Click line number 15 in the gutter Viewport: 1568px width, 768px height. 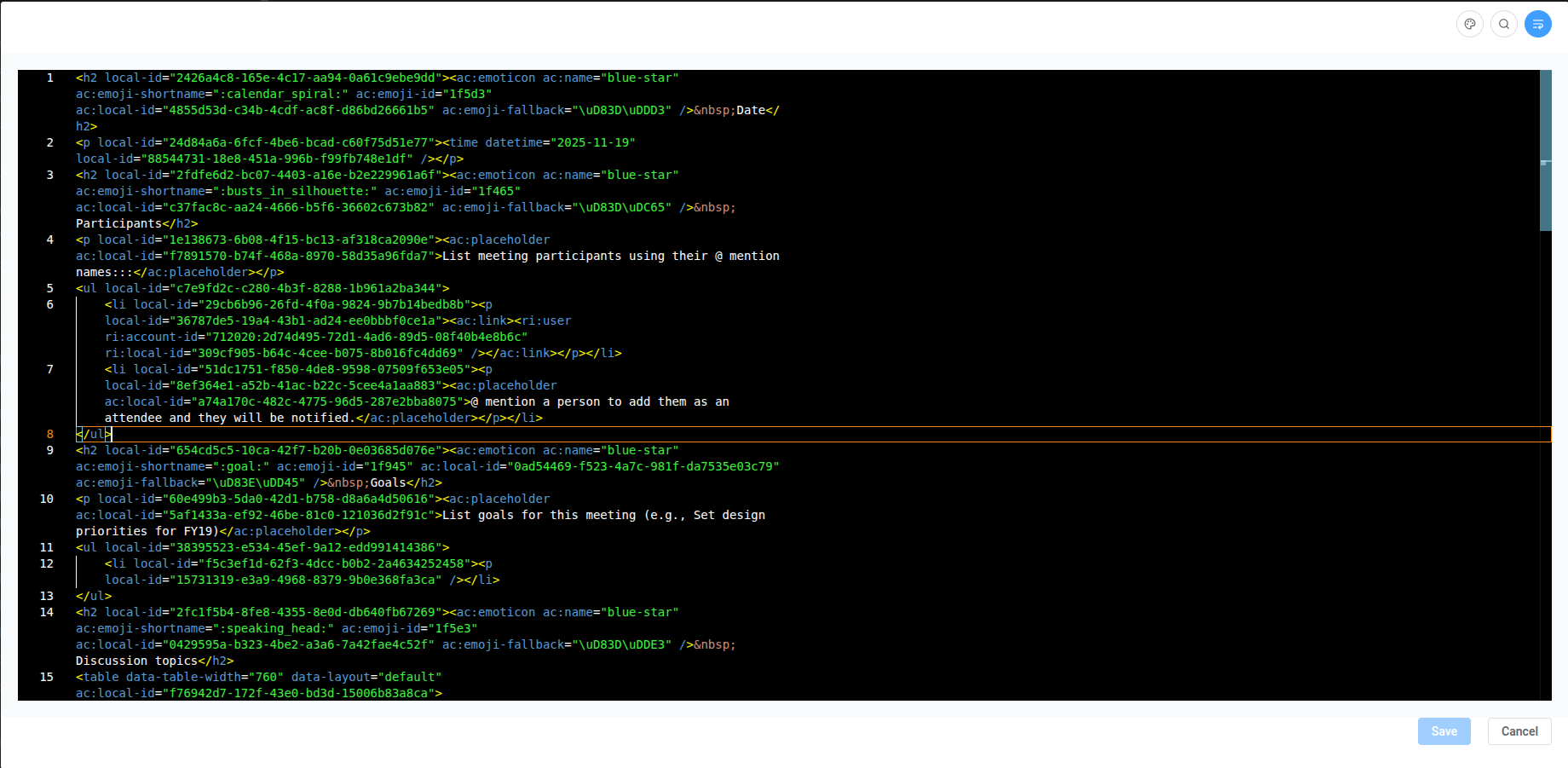[x=47, y=677]
